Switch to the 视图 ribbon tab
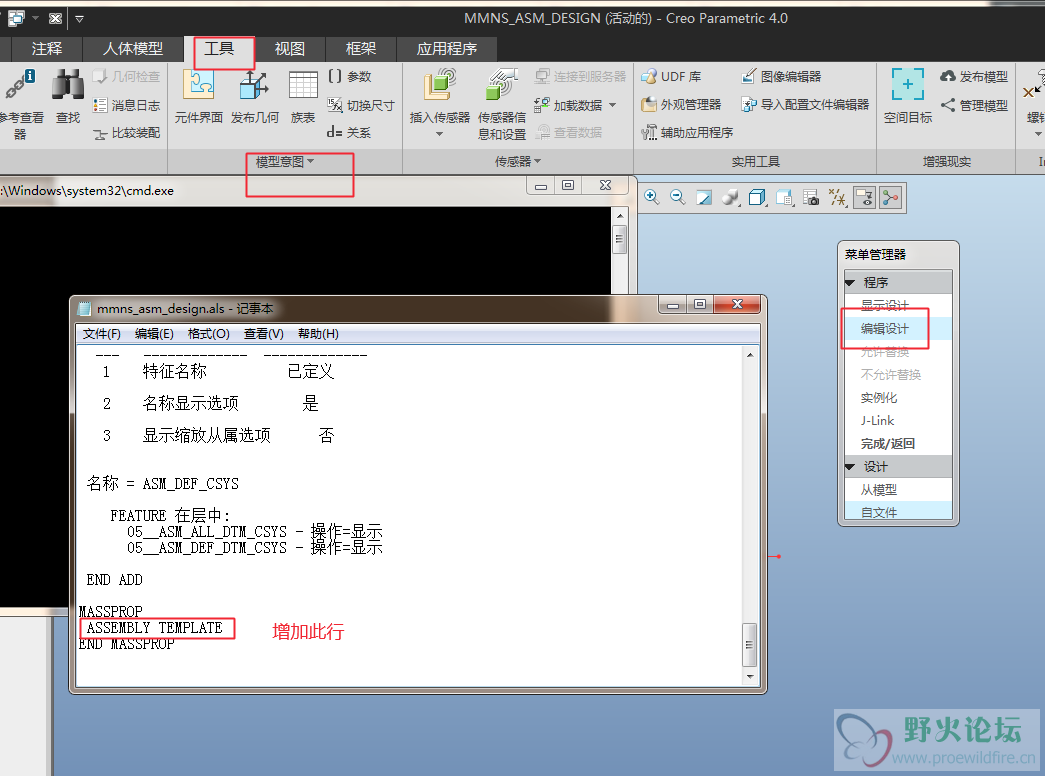Screen dimensions: 1045x776 [290, 49]
